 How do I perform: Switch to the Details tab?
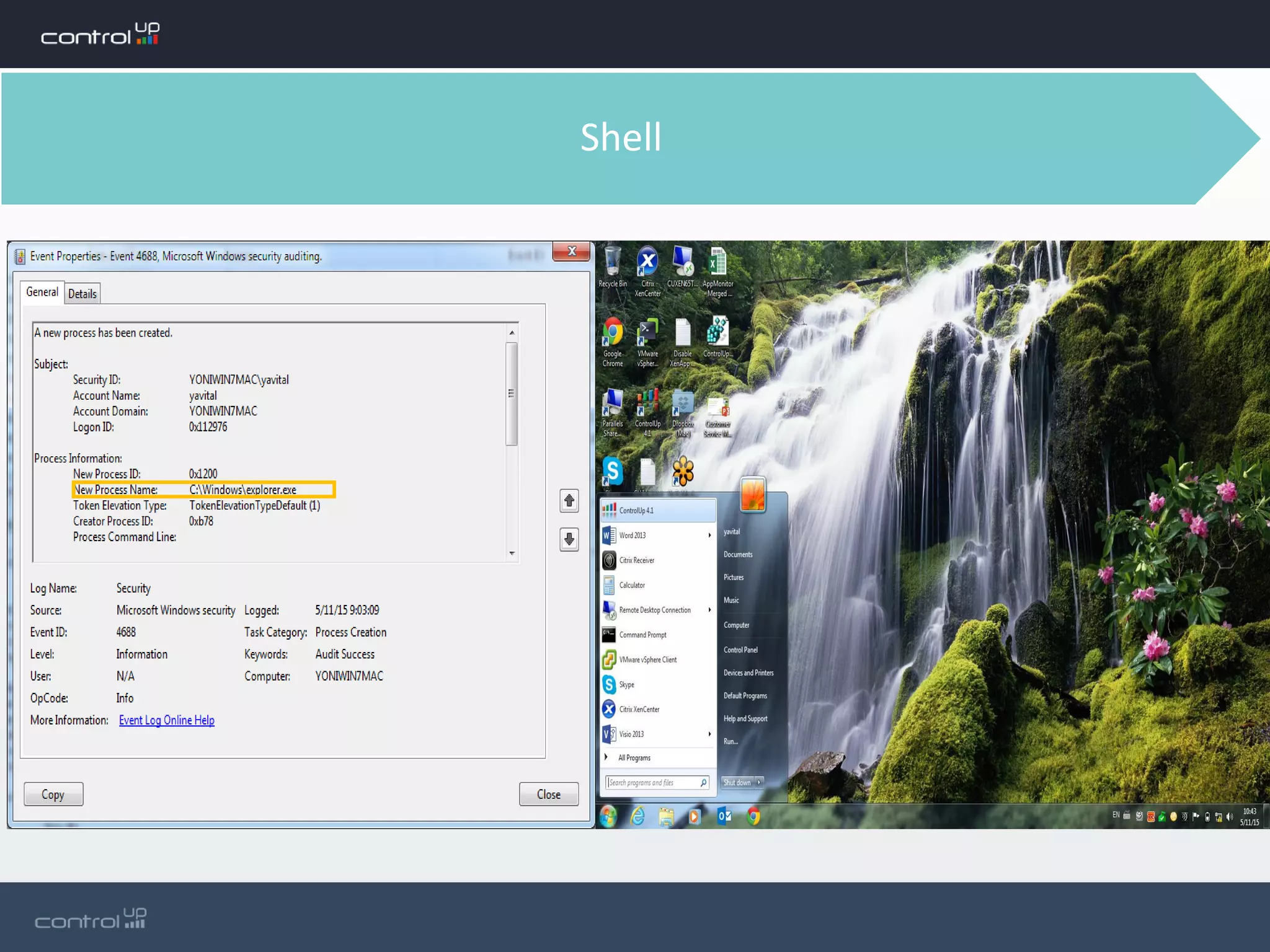(82, 294)
